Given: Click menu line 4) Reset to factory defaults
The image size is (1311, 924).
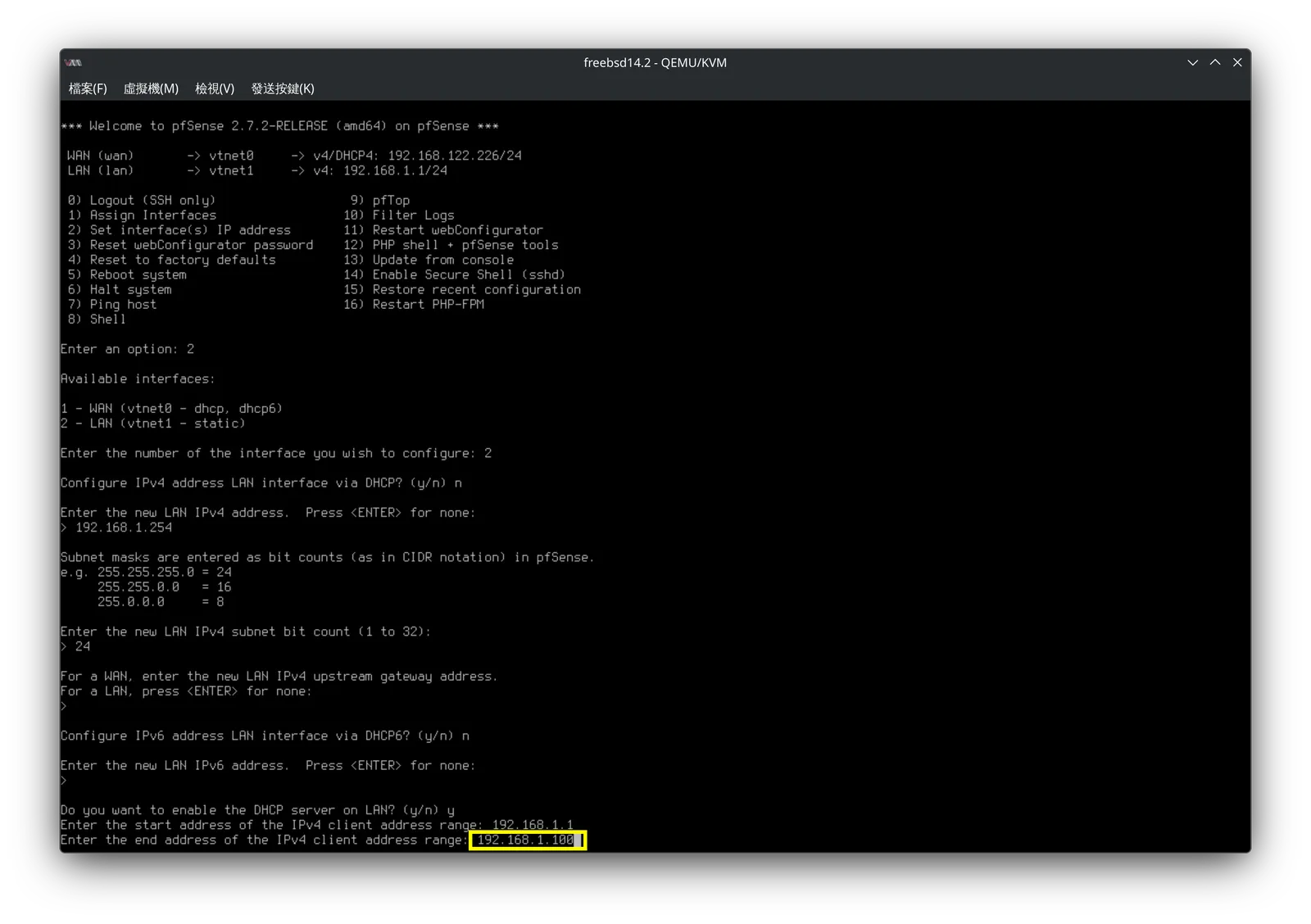Looking at the screenshot, I should click(x=171, y=260).
